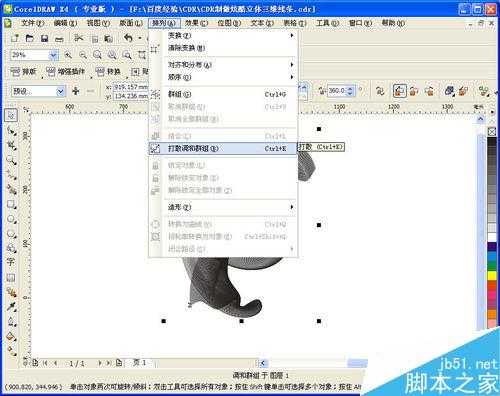Pick the yellow swatch in color palette
The image size is (500, 396).
(492, 276)
